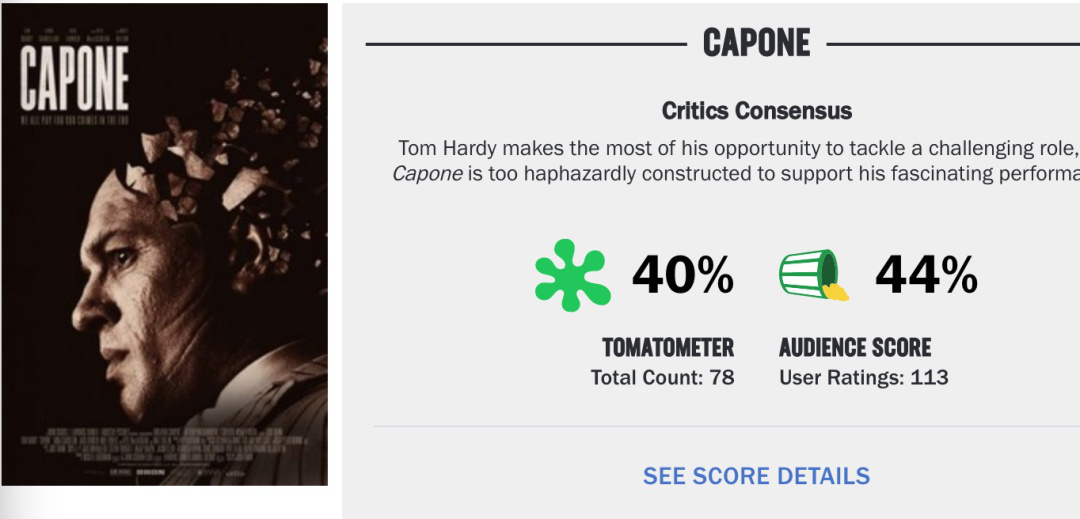This screenshot has height=519, width=1080.
Task: Click the spilled popcorn bucket audience icon
Action: (813, 275)
